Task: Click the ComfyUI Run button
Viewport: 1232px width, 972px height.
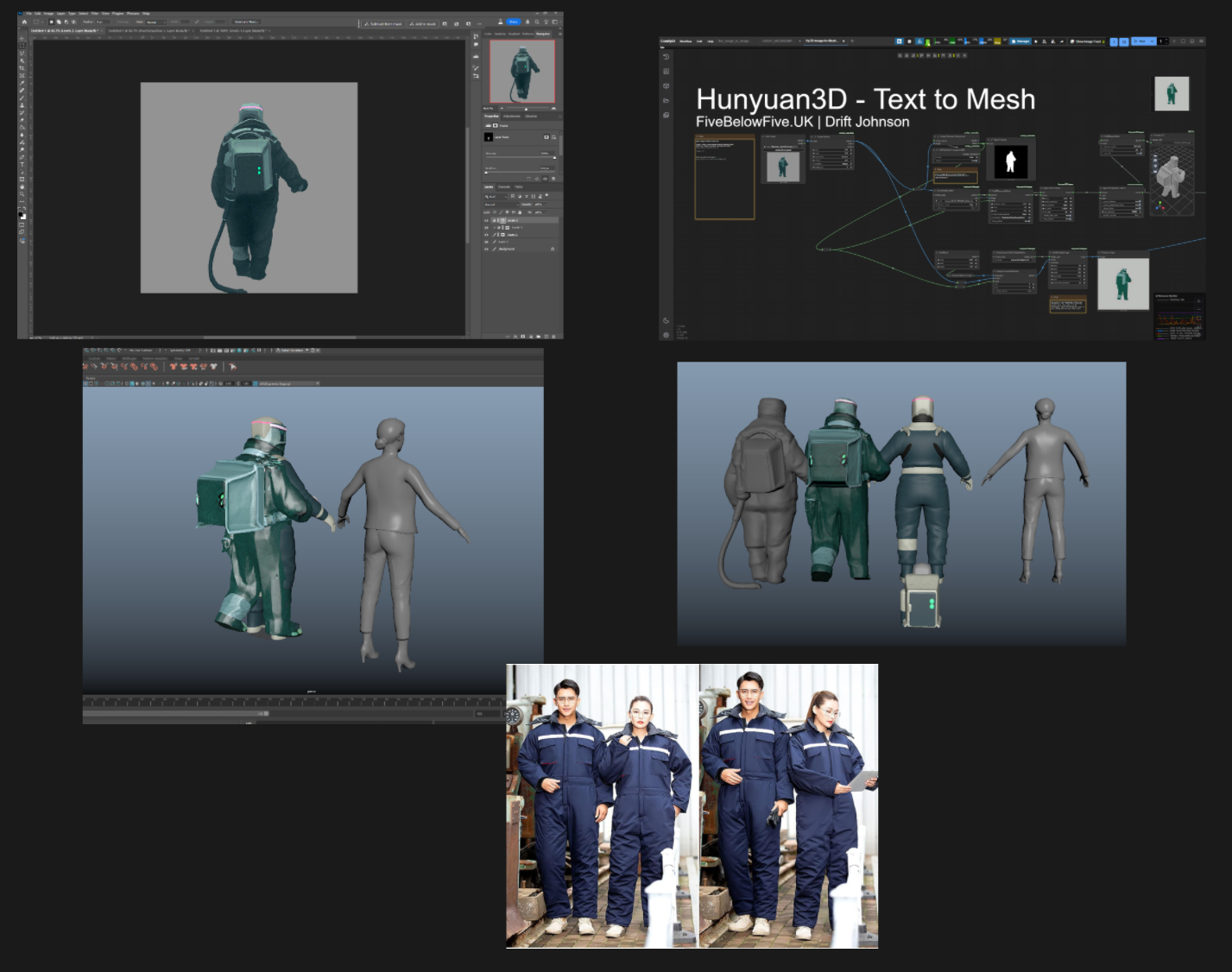Action: click(x=1140, y=41)
